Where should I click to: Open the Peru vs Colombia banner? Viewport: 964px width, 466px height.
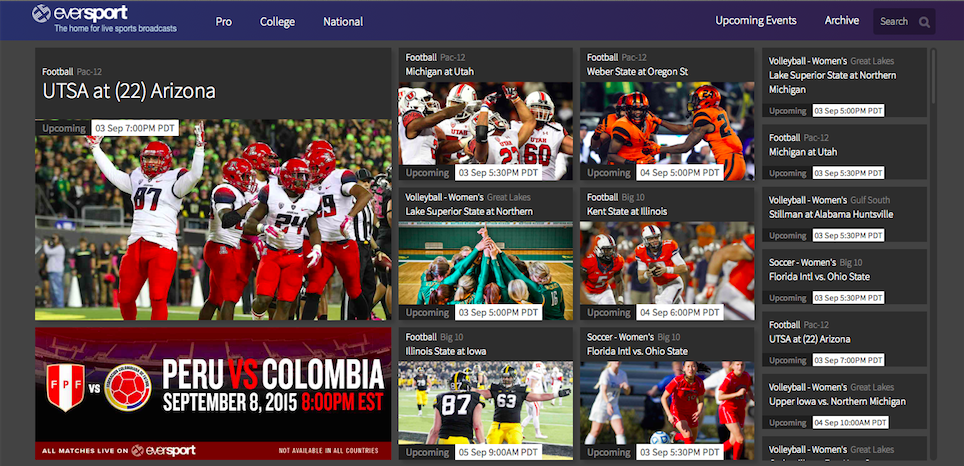tap(213, 393)
